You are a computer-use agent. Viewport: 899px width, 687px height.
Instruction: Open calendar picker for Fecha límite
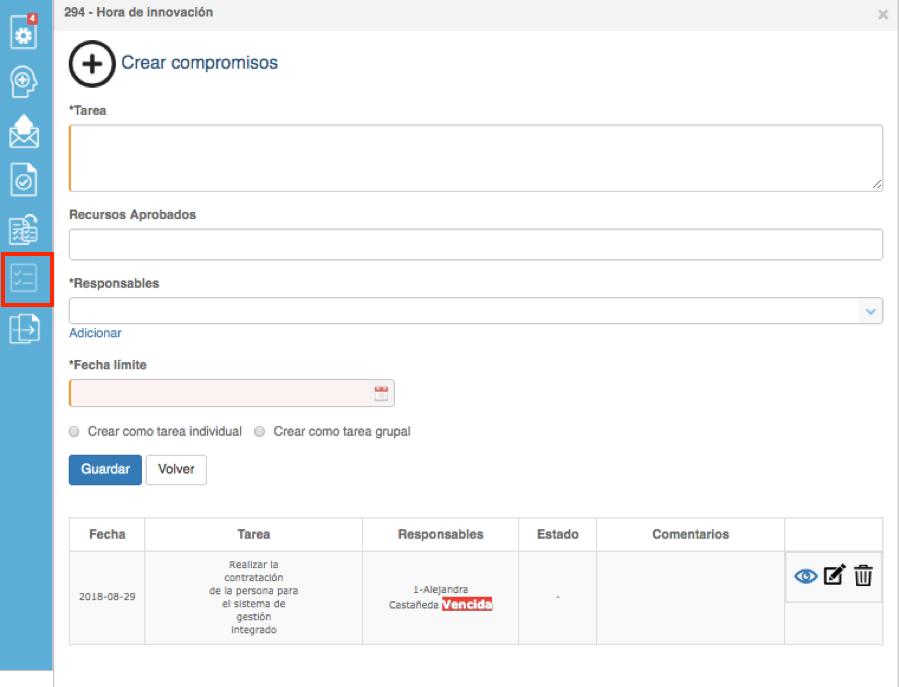[x=381, y=393]
